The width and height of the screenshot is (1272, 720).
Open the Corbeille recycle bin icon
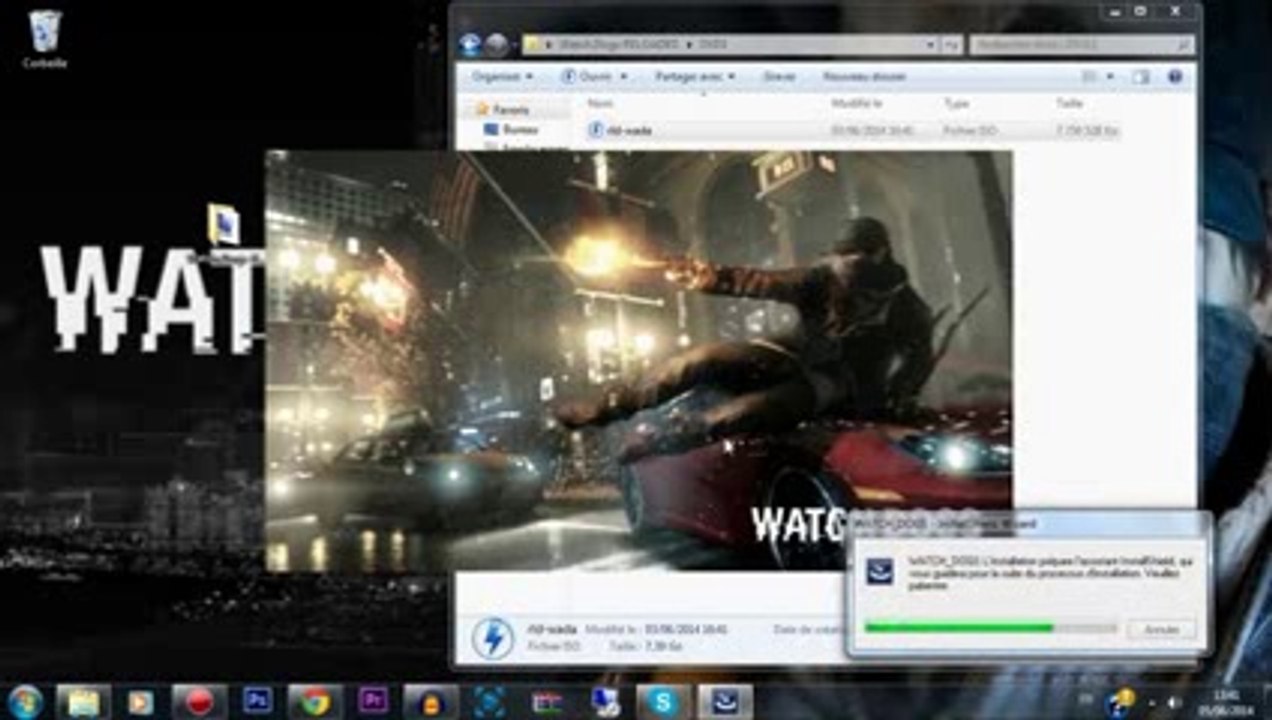point(45,38)
